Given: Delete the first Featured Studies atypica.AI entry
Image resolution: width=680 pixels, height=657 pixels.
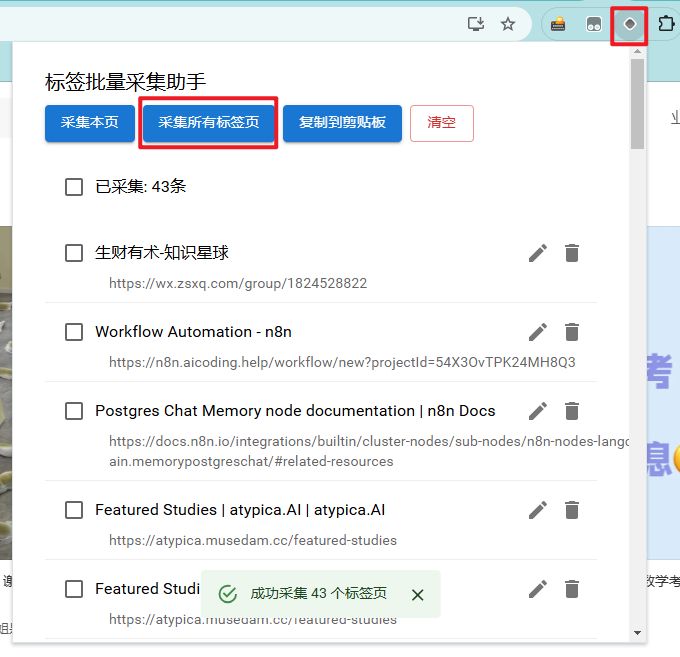Looking at the screenshot, I should 572,510.
